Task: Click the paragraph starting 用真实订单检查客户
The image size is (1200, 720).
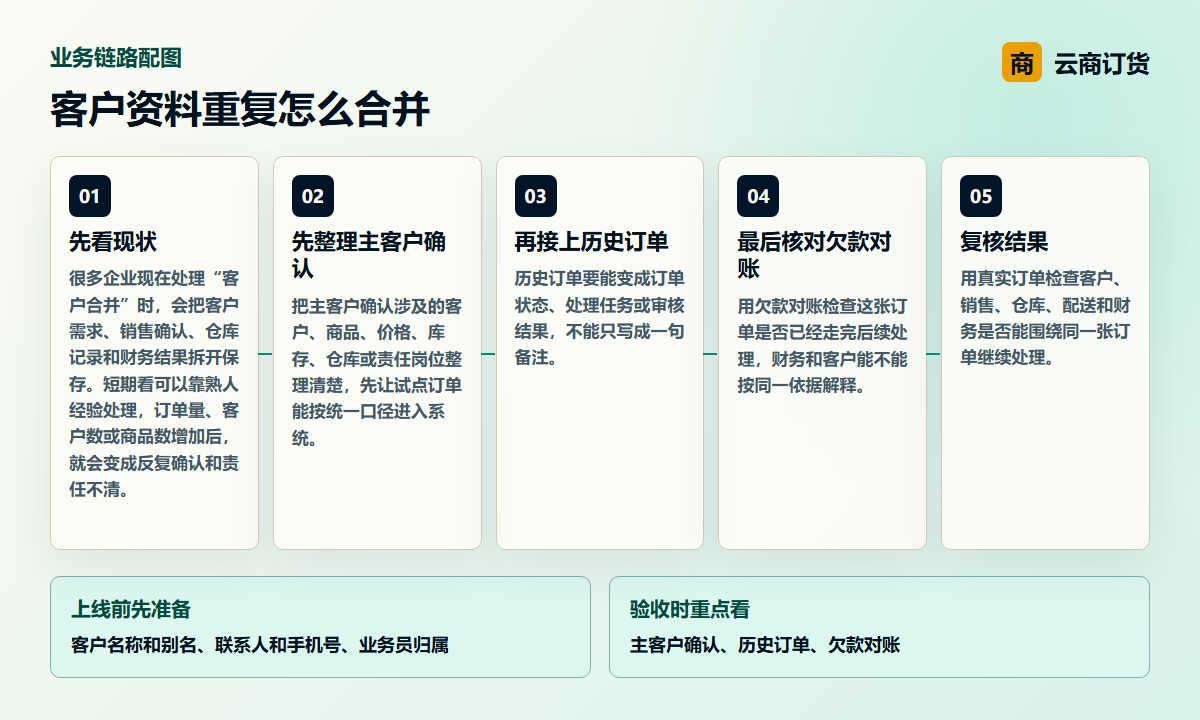Action: coord(1045,318)
